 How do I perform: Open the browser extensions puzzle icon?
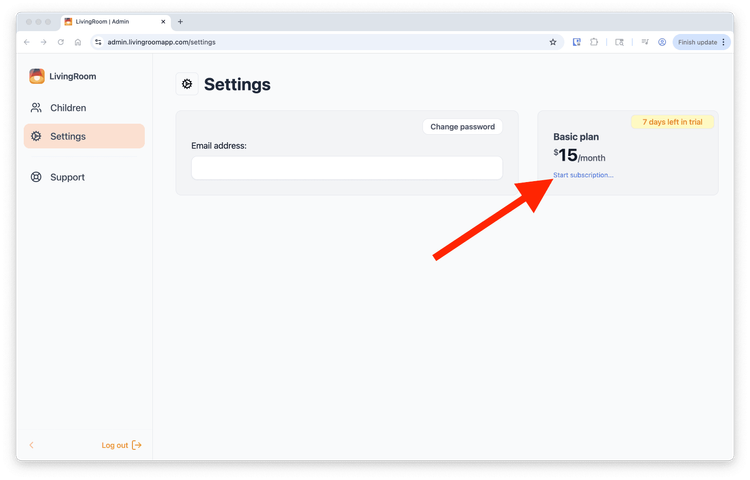pos(594,42)
